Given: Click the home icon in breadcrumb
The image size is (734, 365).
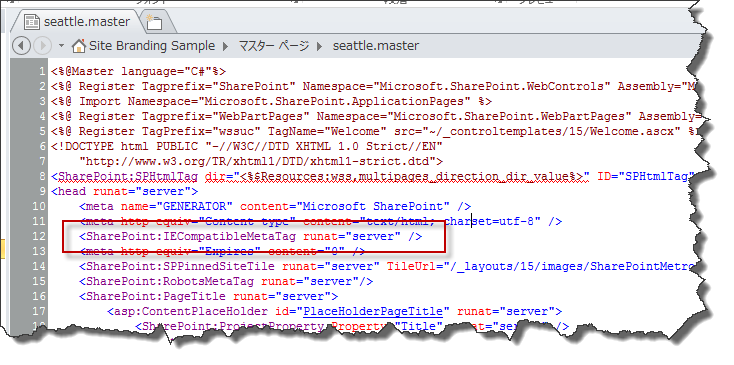Looking at the screenshot, I should [79, 46].
